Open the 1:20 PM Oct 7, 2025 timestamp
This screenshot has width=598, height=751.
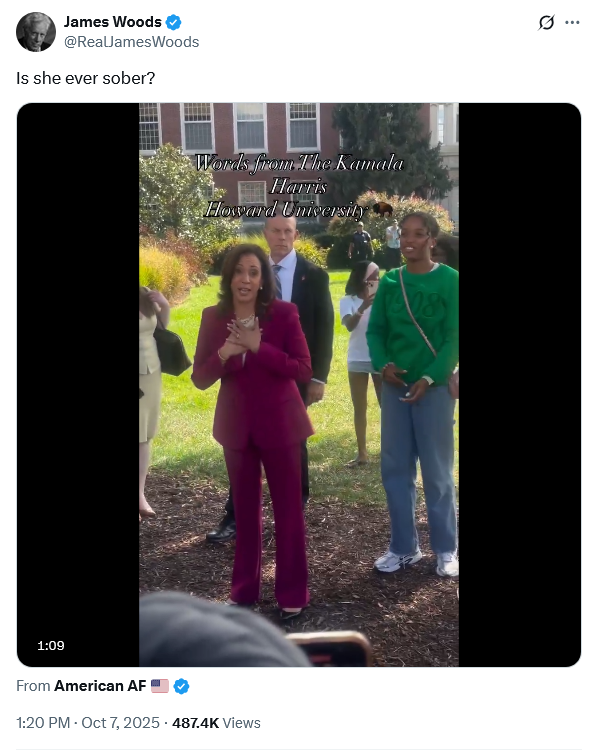[88, 723]
